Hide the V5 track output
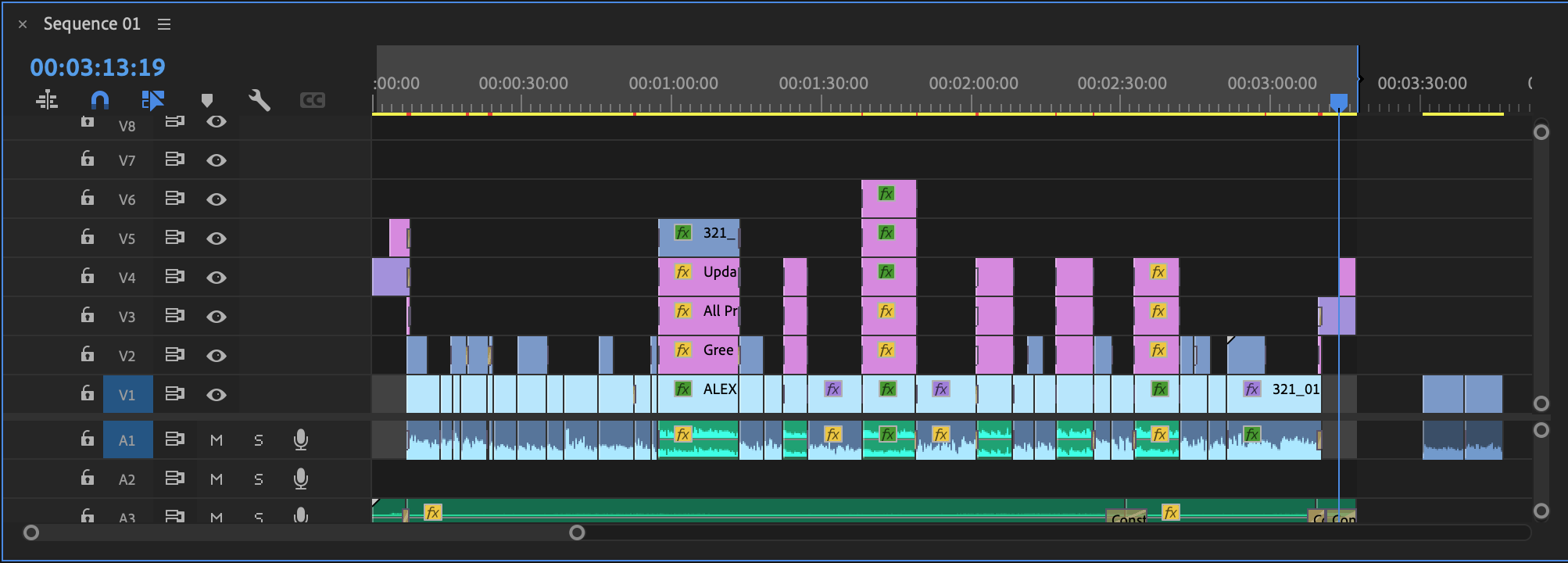The image size is (1568, 563). pyautogui.click(x=217, y=238)
